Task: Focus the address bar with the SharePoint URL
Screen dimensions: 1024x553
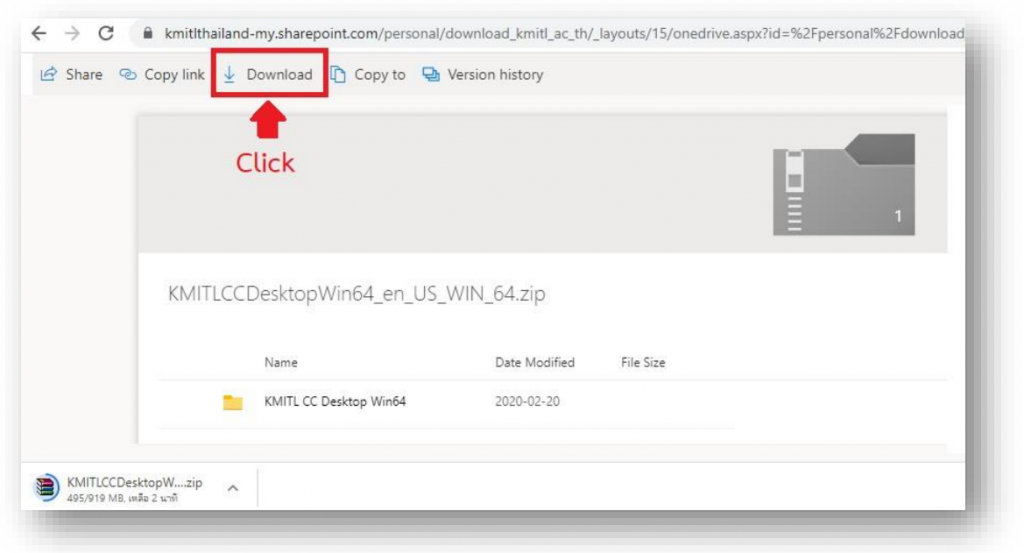Action: click(560, 33)
